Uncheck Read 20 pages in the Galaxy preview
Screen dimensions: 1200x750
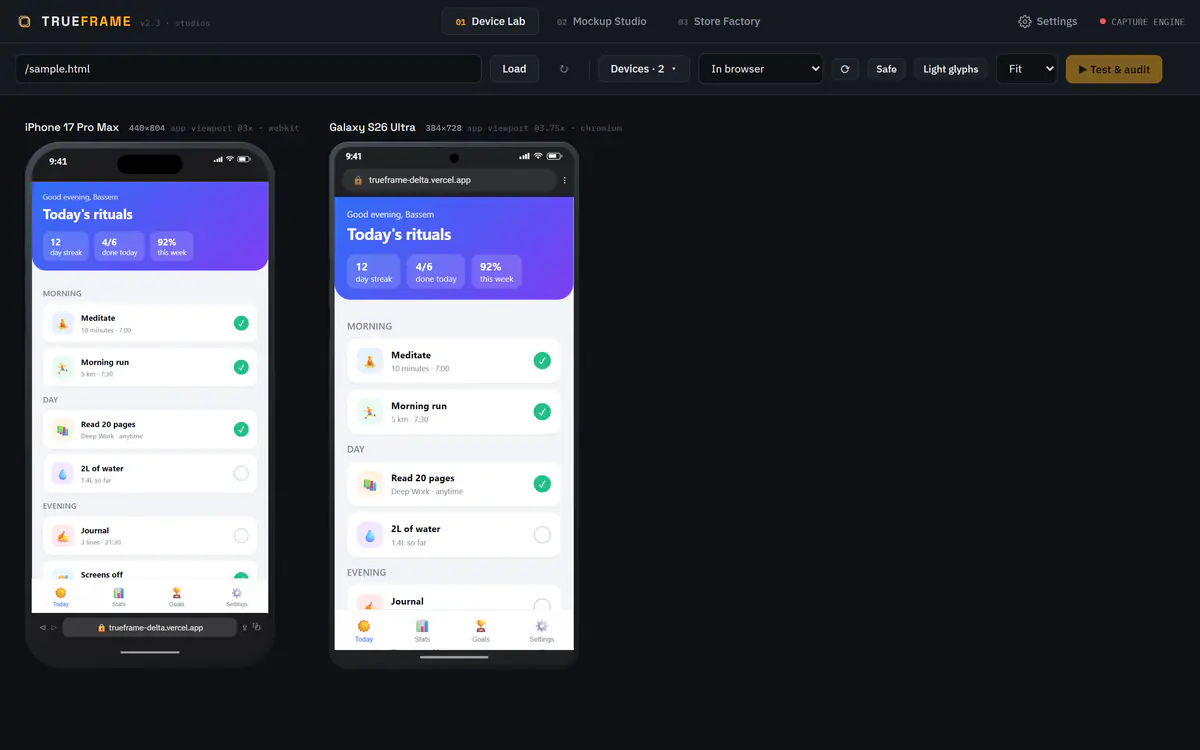(x=542, y=484)
